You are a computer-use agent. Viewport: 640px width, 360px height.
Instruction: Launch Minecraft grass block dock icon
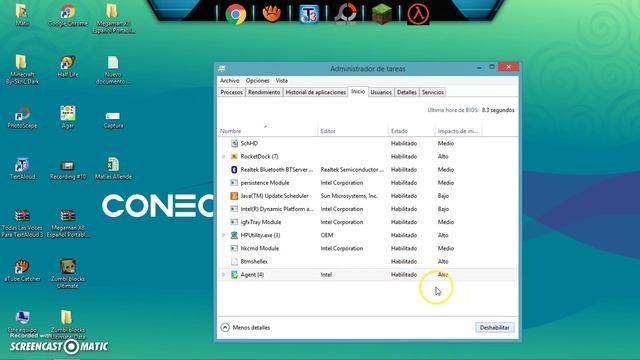pos(382,14)
